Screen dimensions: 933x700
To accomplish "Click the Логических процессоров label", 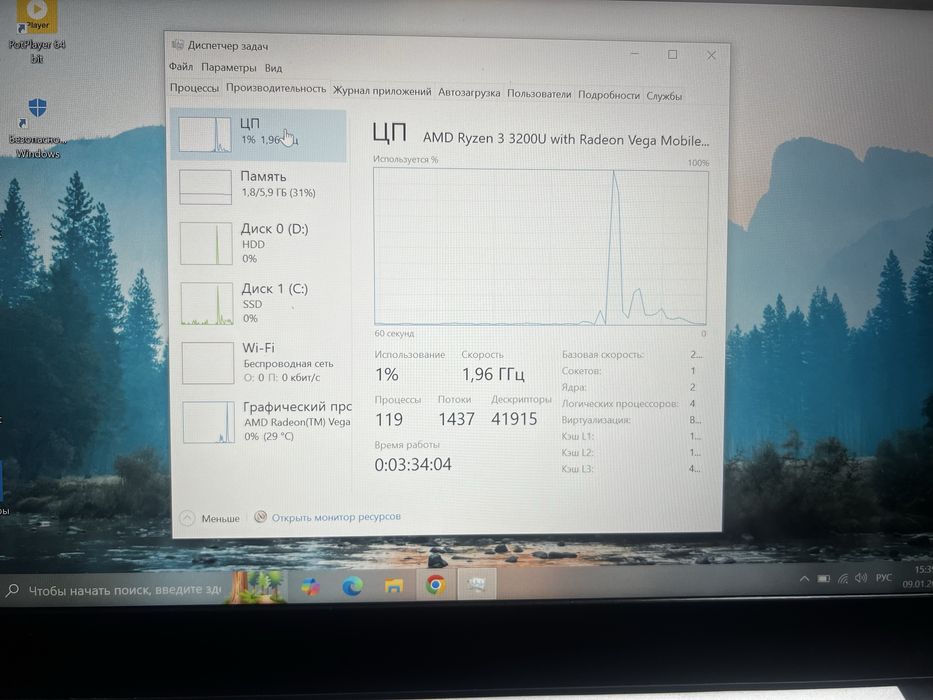I will 619,404.
